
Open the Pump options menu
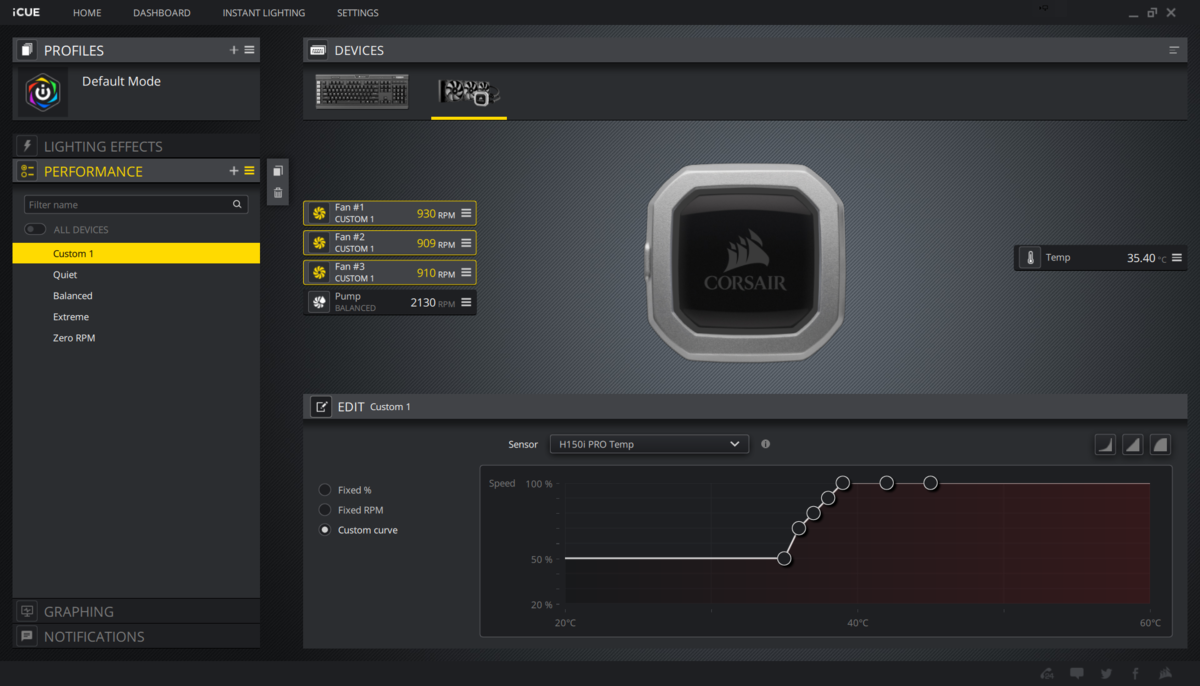(466, 302)
